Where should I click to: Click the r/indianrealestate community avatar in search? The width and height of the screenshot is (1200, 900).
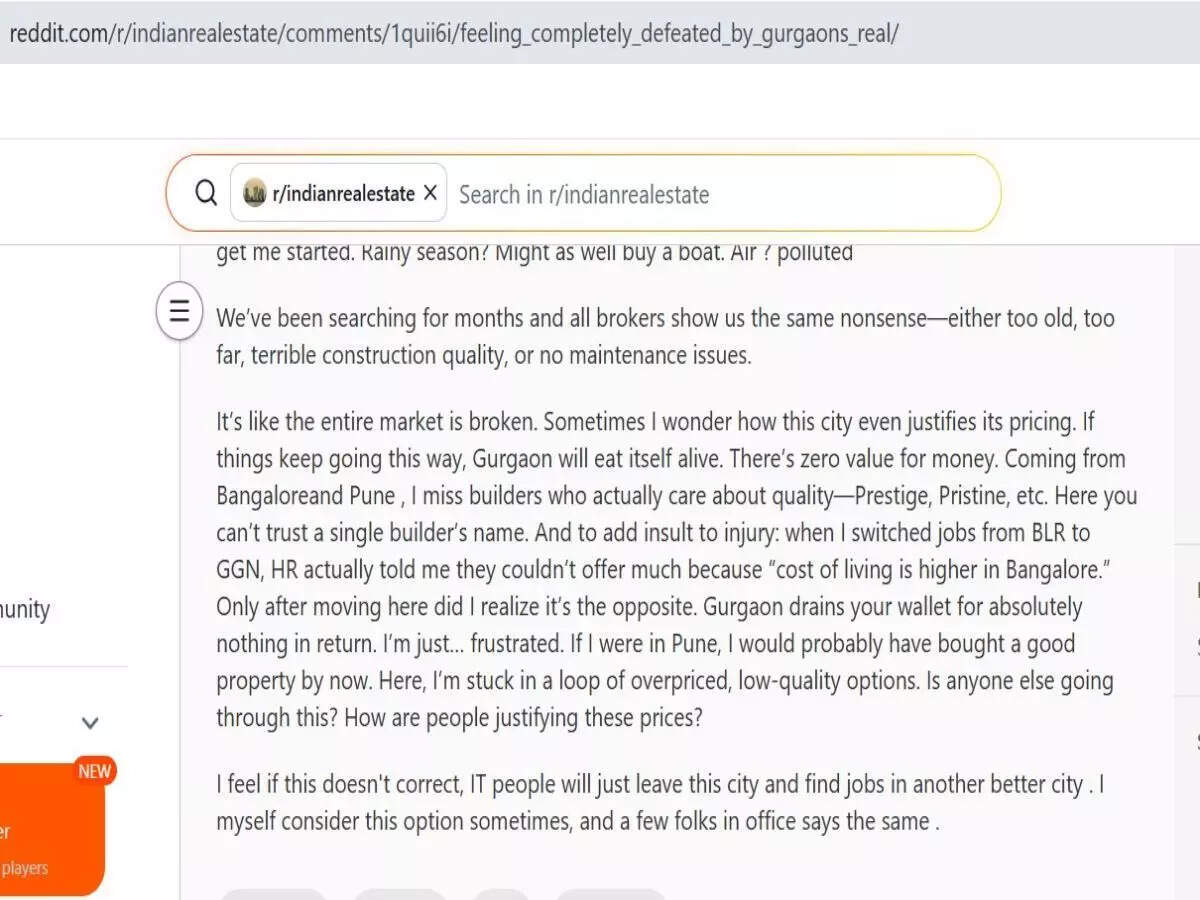(255, 193)
